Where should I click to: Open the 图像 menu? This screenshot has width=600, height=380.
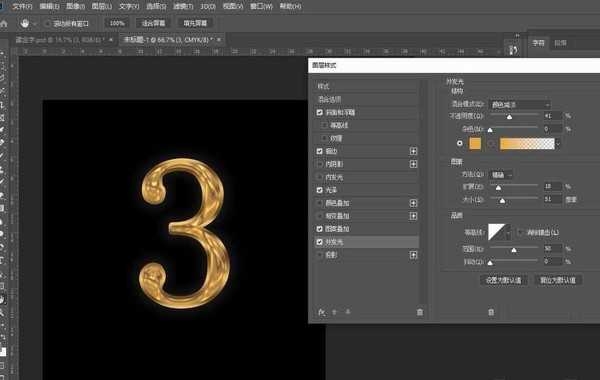tap(75, 7)
